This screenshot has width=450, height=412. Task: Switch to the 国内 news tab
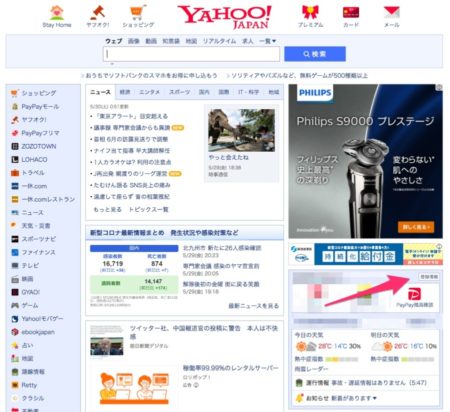coord(204,92)
